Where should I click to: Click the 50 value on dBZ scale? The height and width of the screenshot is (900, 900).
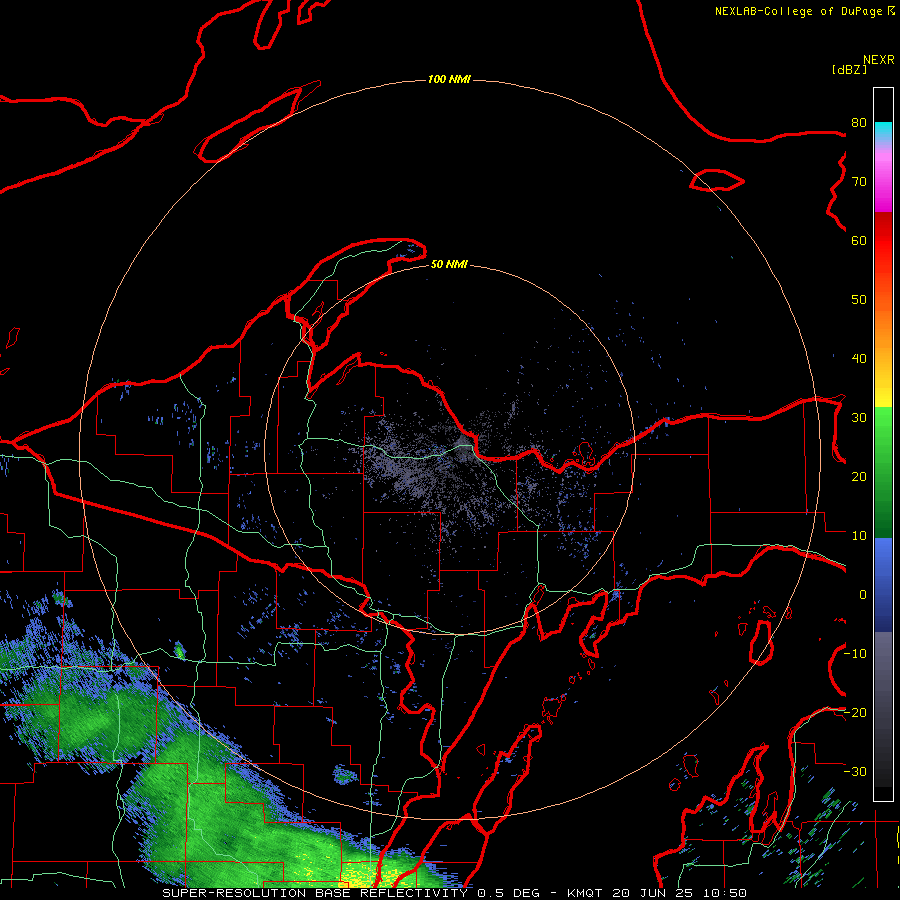pos(859,300)
